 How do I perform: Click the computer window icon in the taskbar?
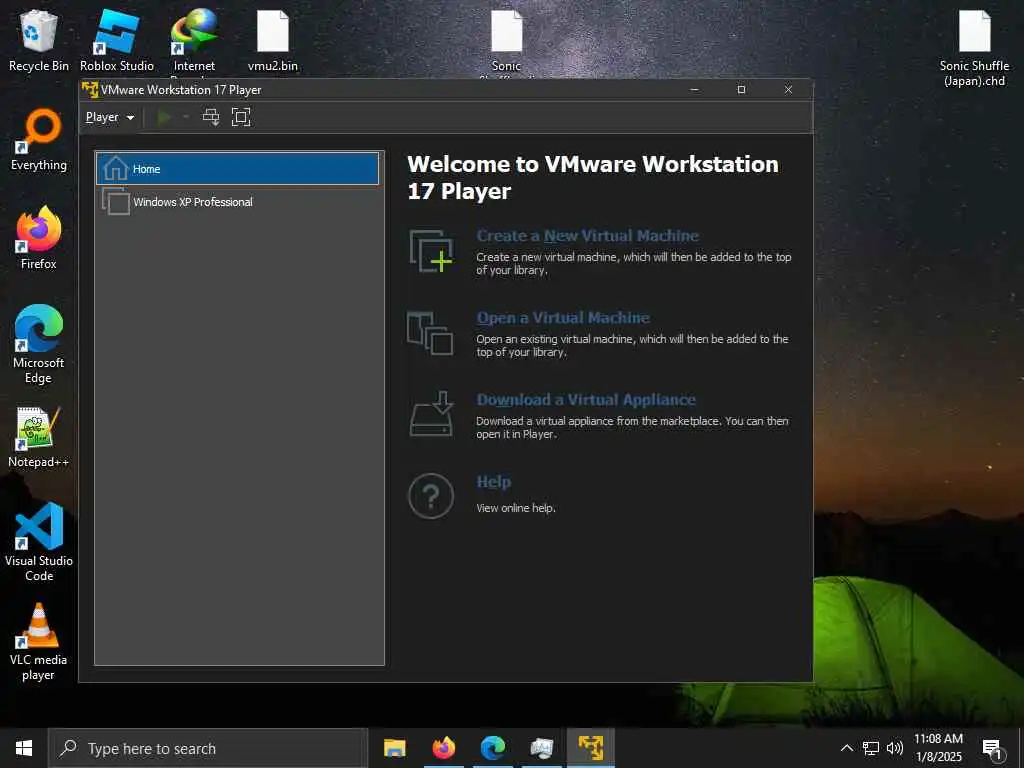tap(541, 748)
